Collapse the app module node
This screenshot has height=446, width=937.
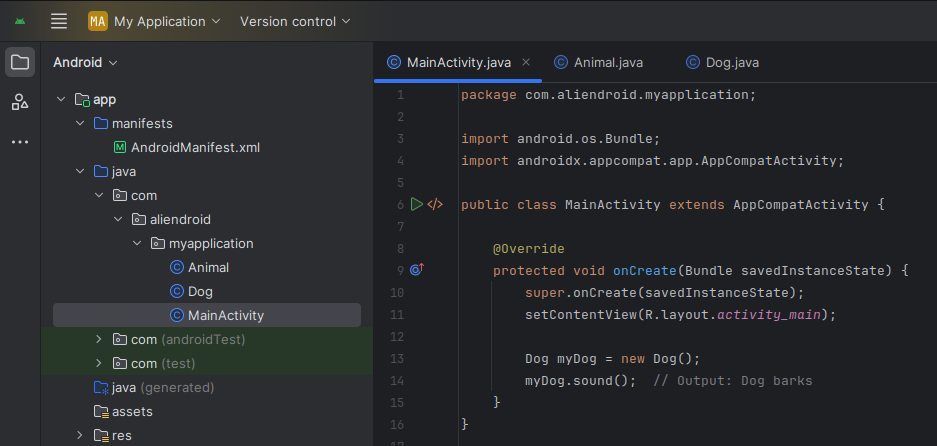61,99
